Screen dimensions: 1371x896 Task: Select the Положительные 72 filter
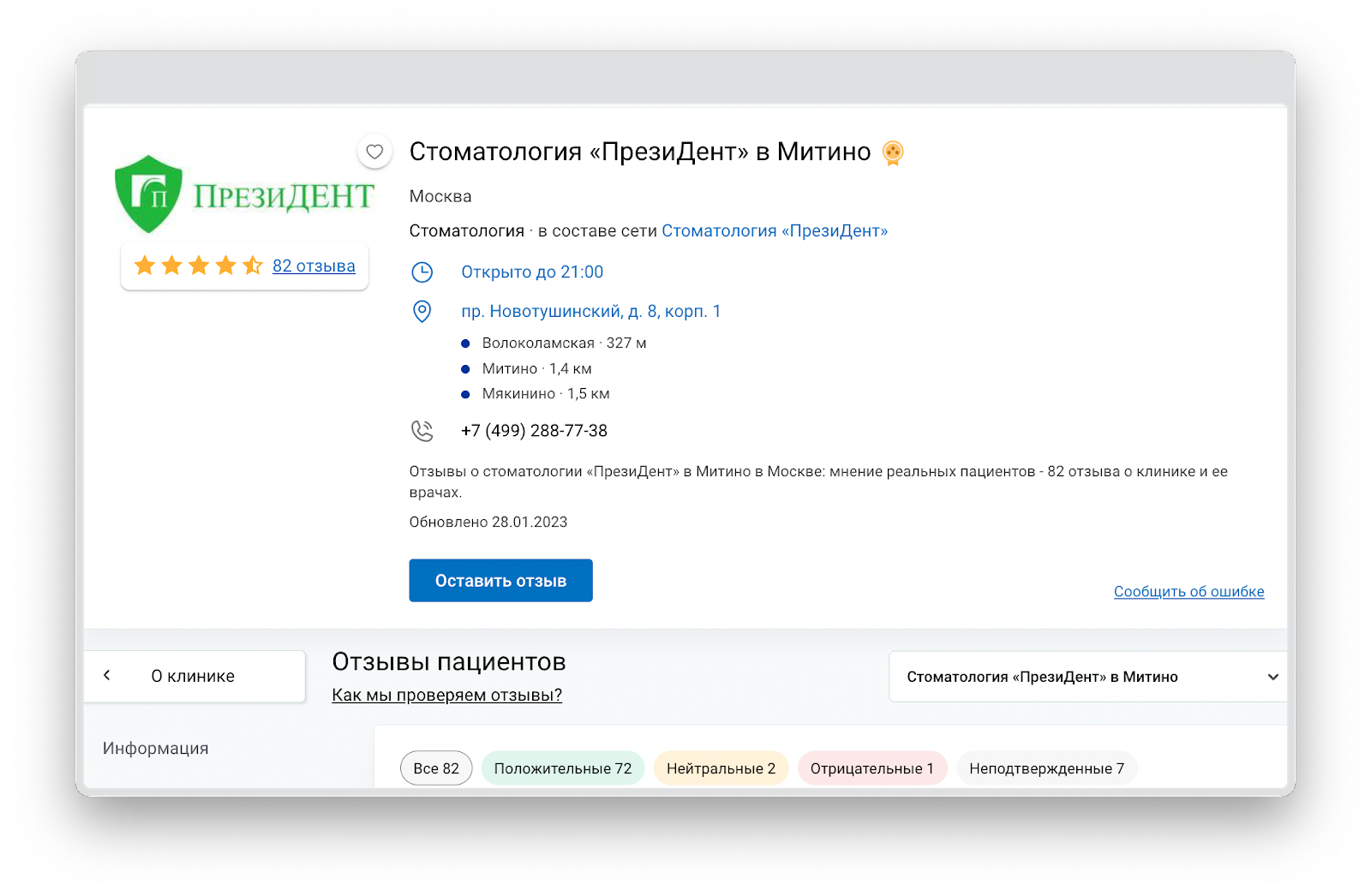pyautogui.click(x=563, y=768)
